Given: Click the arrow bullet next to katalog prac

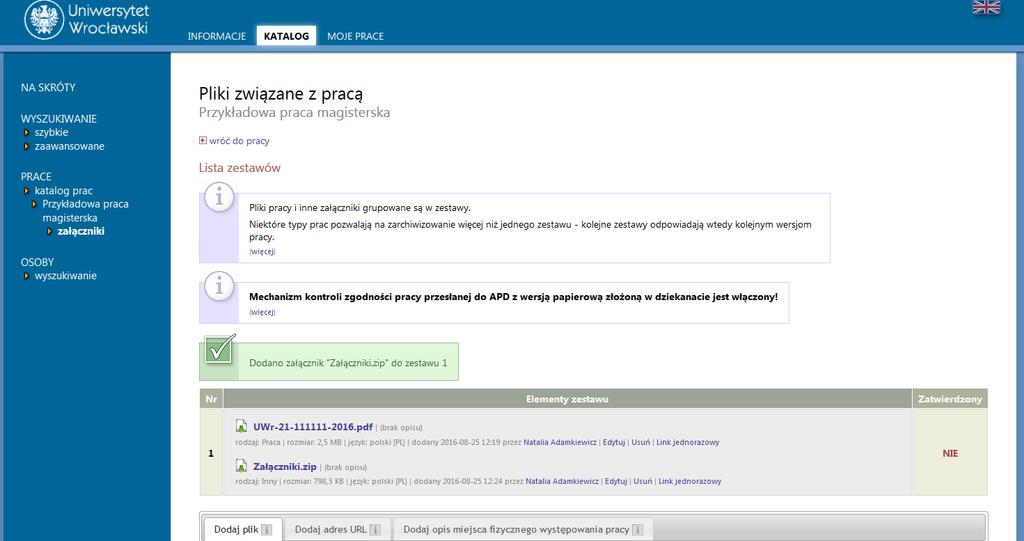Looking at the screenshot, I should coord(27,191).
